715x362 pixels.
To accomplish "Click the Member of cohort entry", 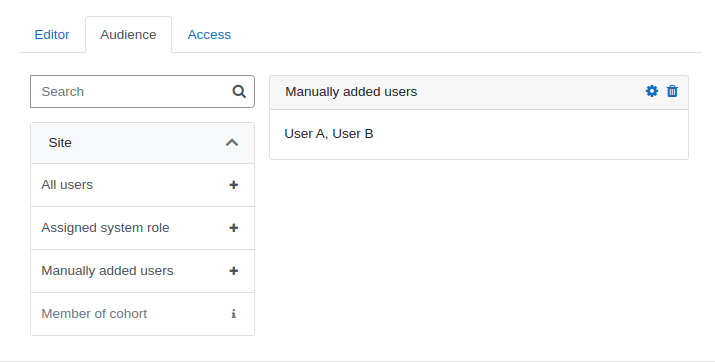I will 142,314.
